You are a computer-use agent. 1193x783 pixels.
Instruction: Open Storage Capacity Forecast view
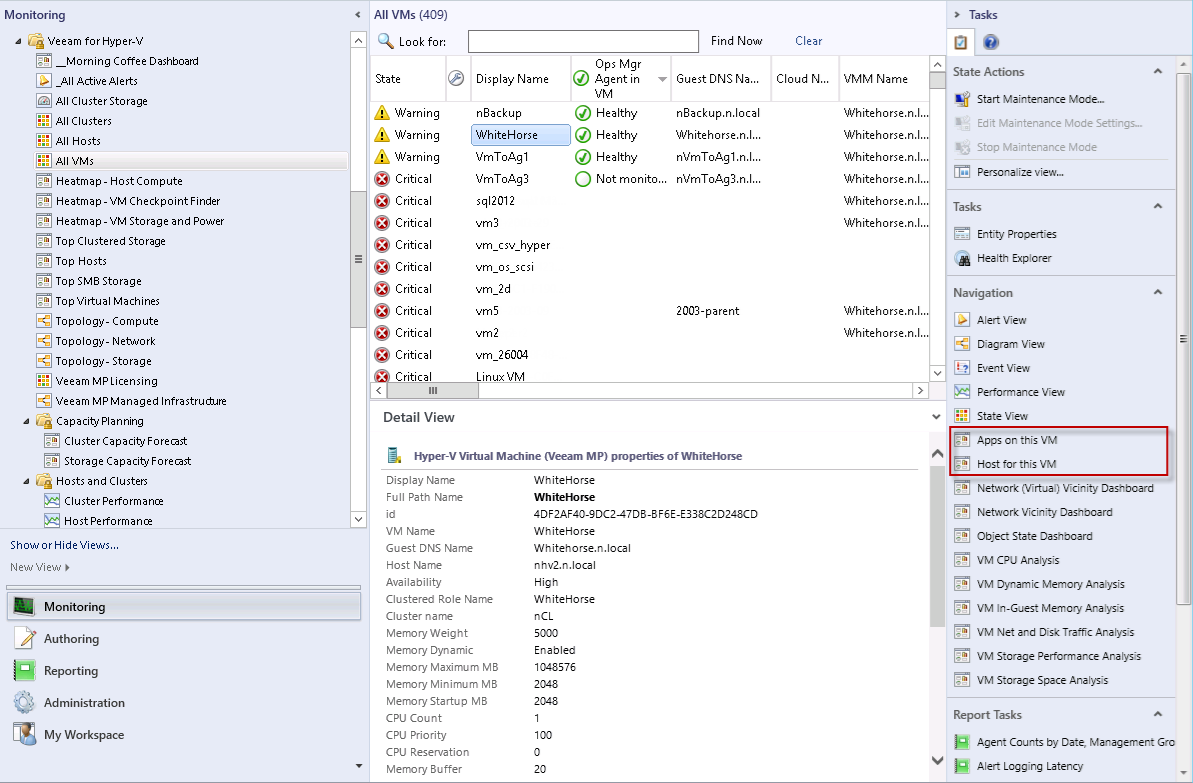(x=127, y=461)
